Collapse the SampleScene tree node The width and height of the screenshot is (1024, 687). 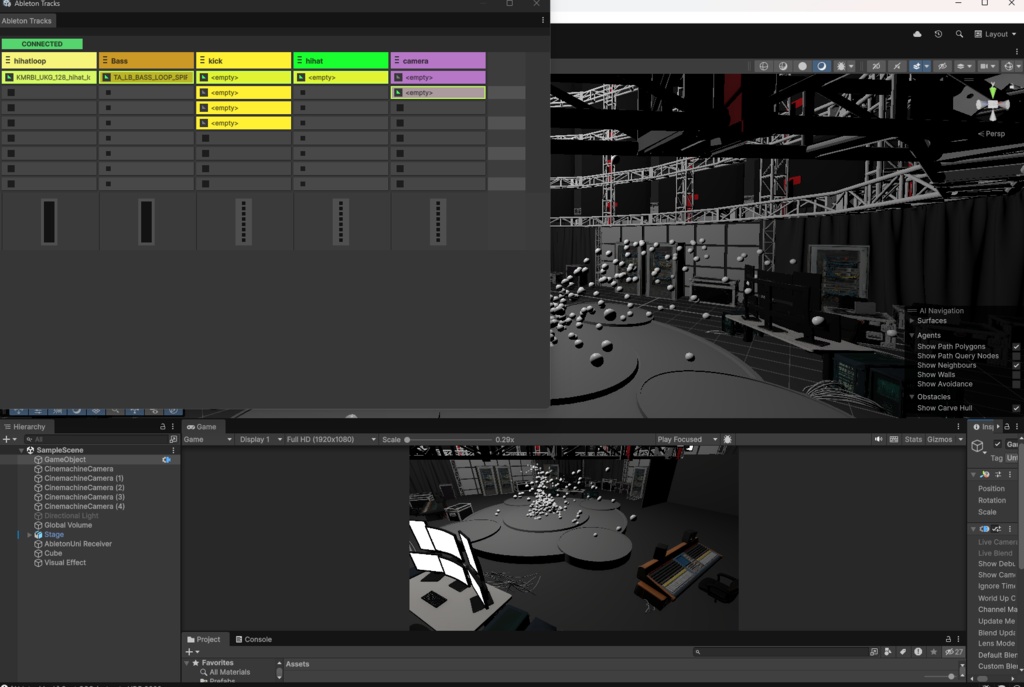(21, 450)
